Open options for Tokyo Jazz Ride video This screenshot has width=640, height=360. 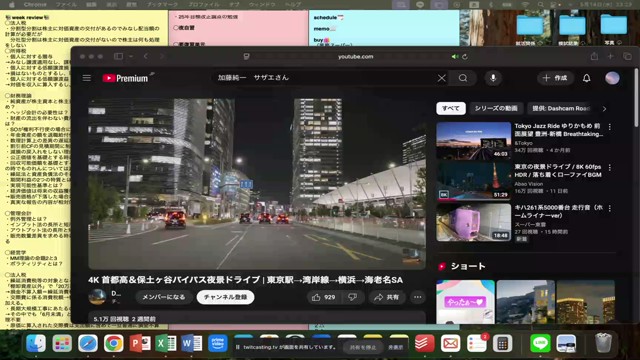(x=610, y=127)
